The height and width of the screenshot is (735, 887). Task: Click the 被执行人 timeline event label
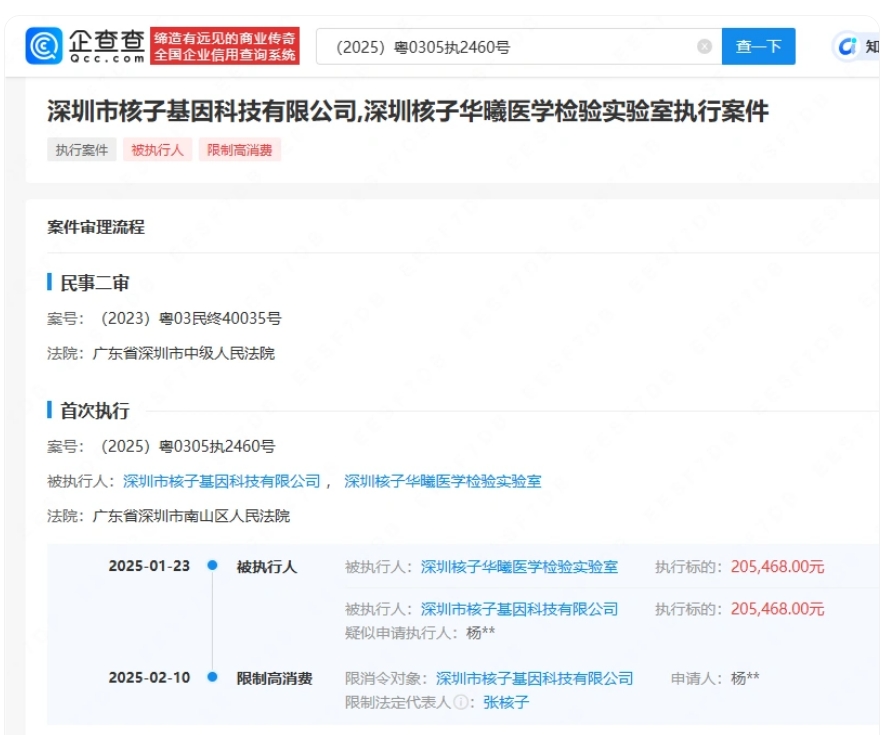point(266,567)
